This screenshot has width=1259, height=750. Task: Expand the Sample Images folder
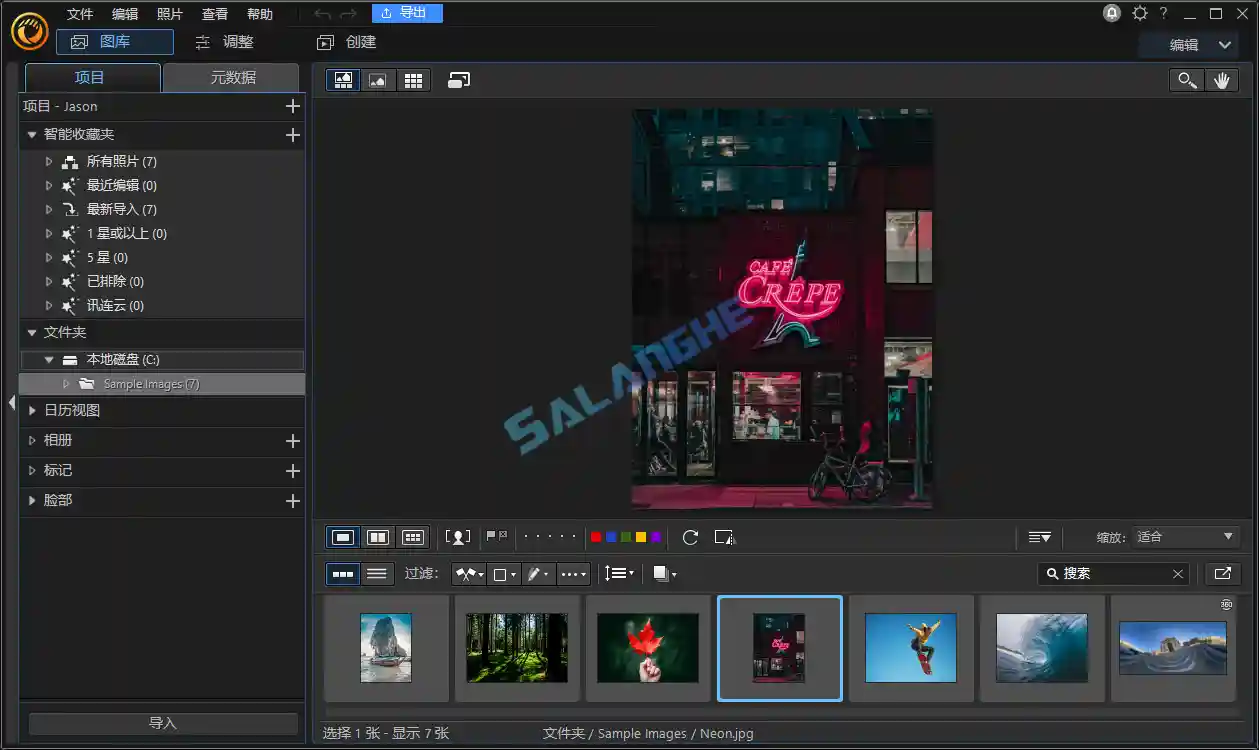click(x=66, y=383)
